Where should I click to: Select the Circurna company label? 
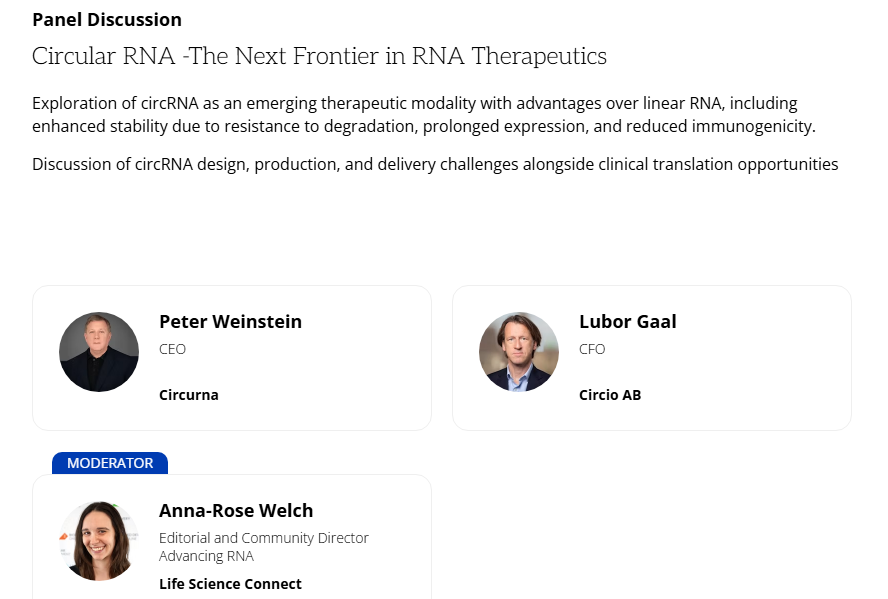click(189, 395)
